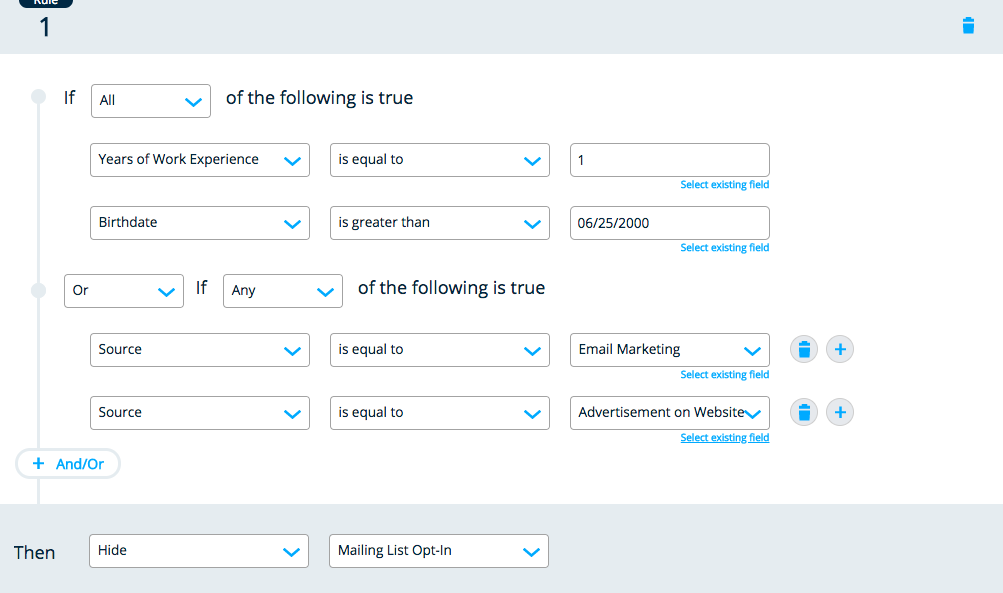Viewport: 1003px width, 593px height.
Task: Open the Any match-type dropdown
Action: (283, 291)
